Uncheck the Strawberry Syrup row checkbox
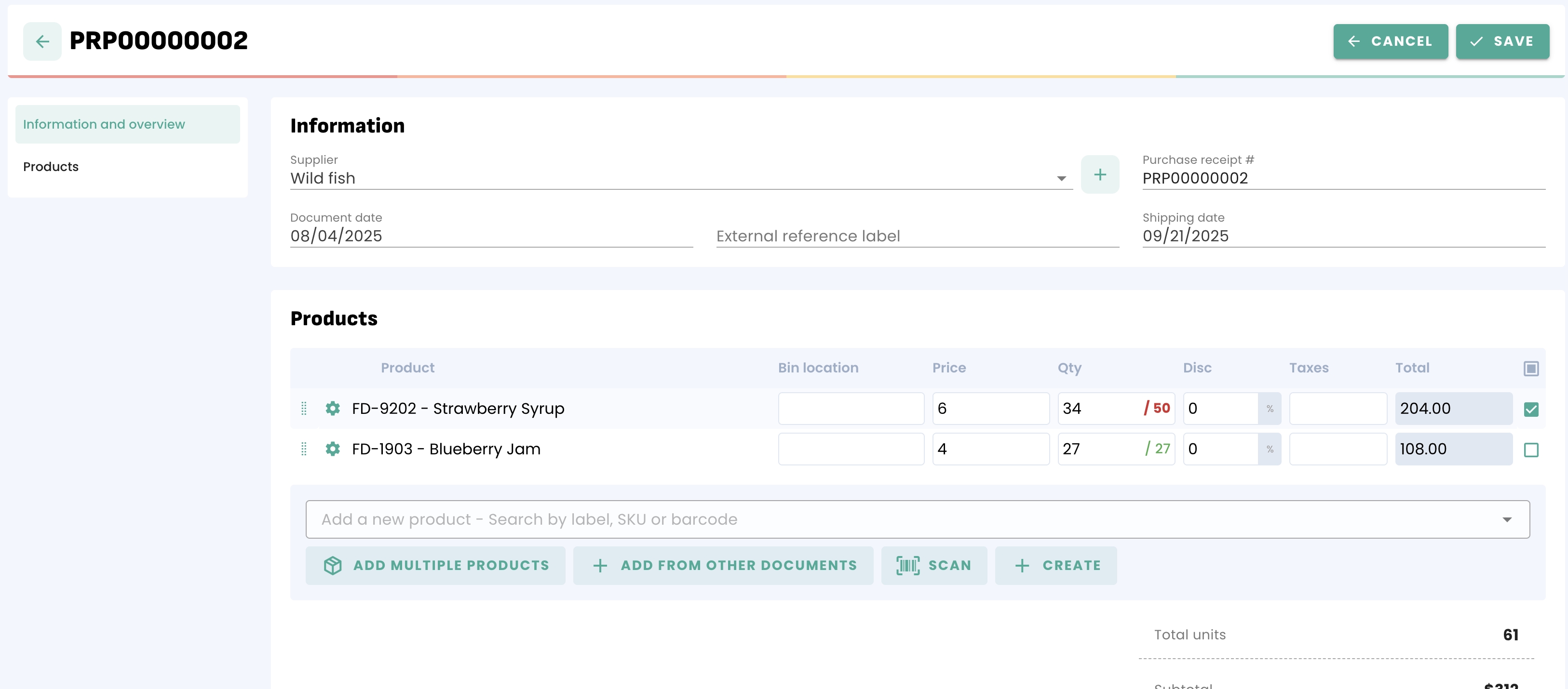 pos(1531,409)
